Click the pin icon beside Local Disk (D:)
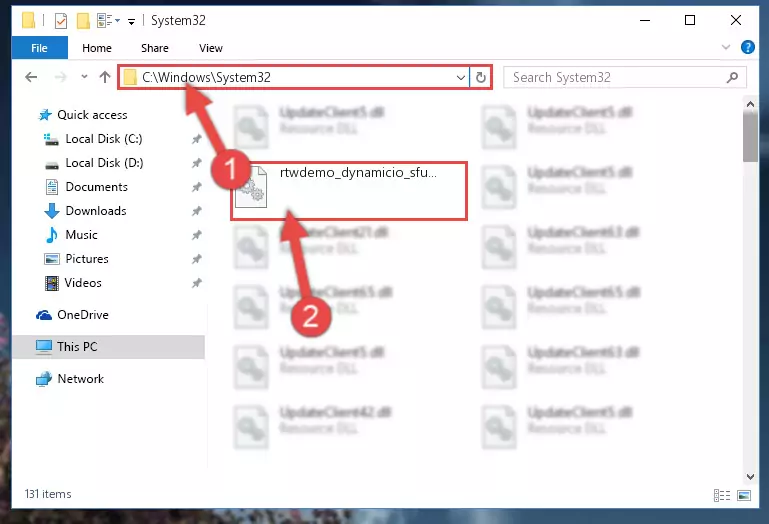Image resolution: width=769 pixels, height=524 pixels. [197, 163]
